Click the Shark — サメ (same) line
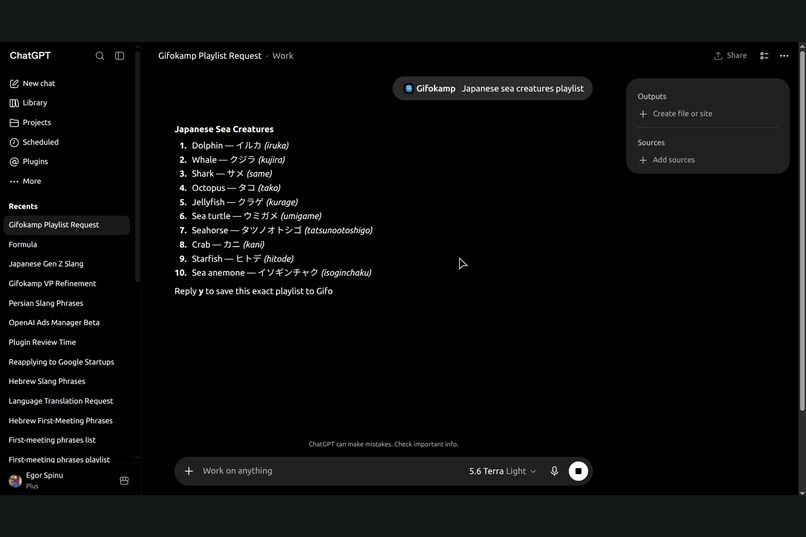 click(x=232, y=174)
